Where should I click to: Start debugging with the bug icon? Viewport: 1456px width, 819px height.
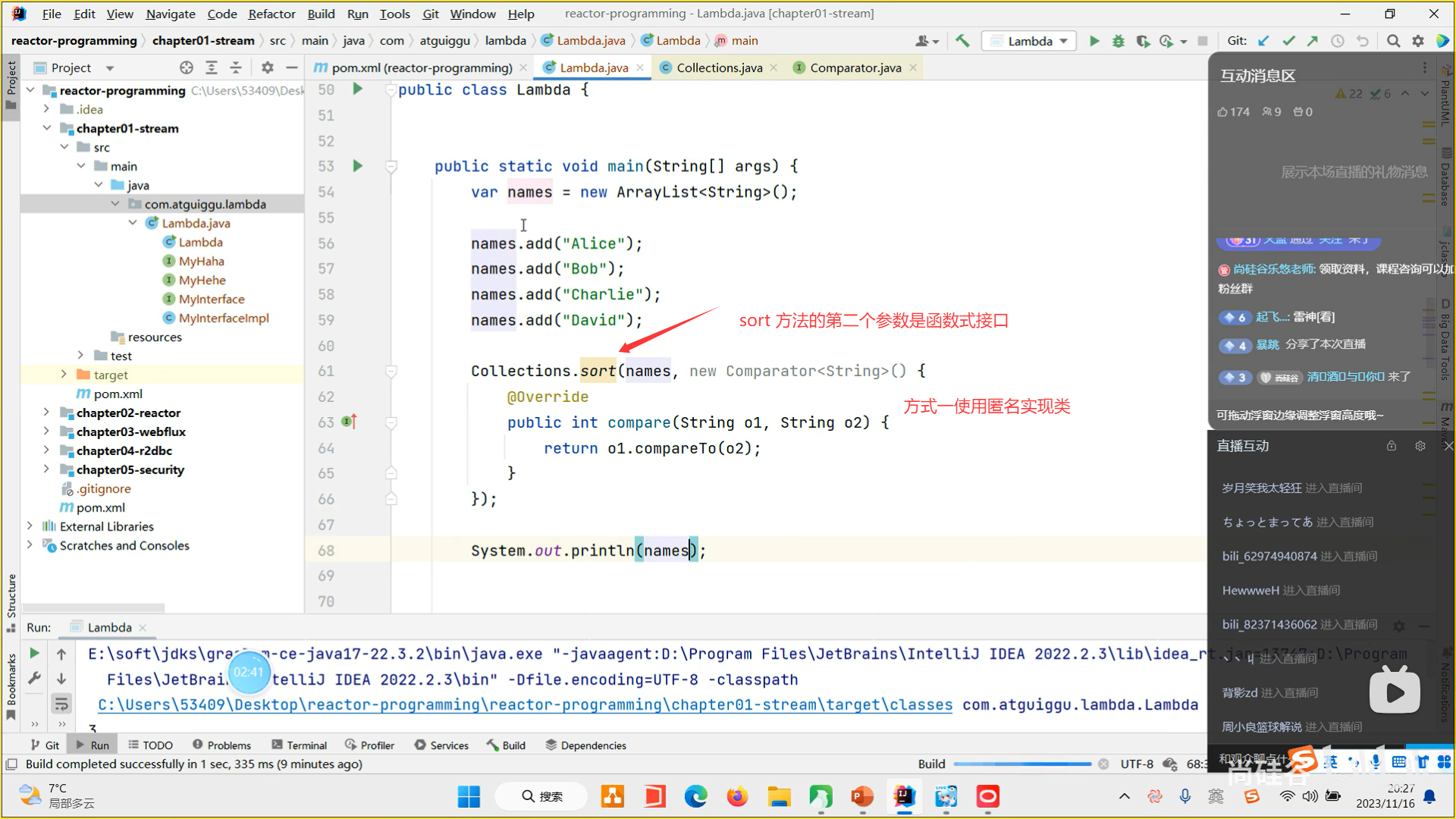click(1118, 41)
